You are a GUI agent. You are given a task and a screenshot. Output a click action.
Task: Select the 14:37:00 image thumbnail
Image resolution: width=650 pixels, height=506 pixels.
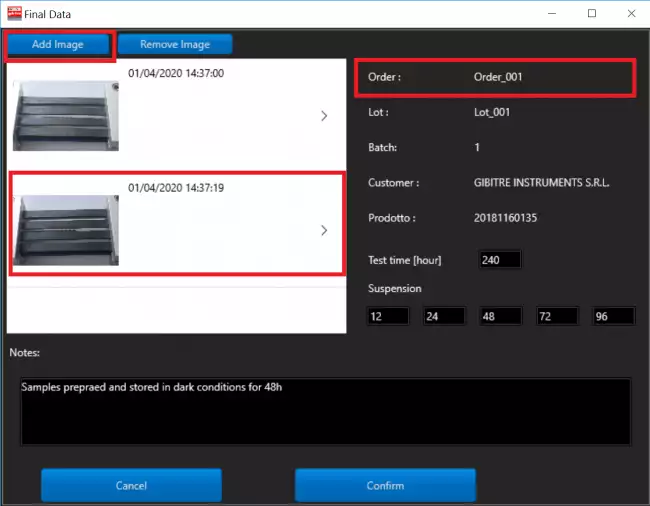pyautogui.click(x=65, y=114)
